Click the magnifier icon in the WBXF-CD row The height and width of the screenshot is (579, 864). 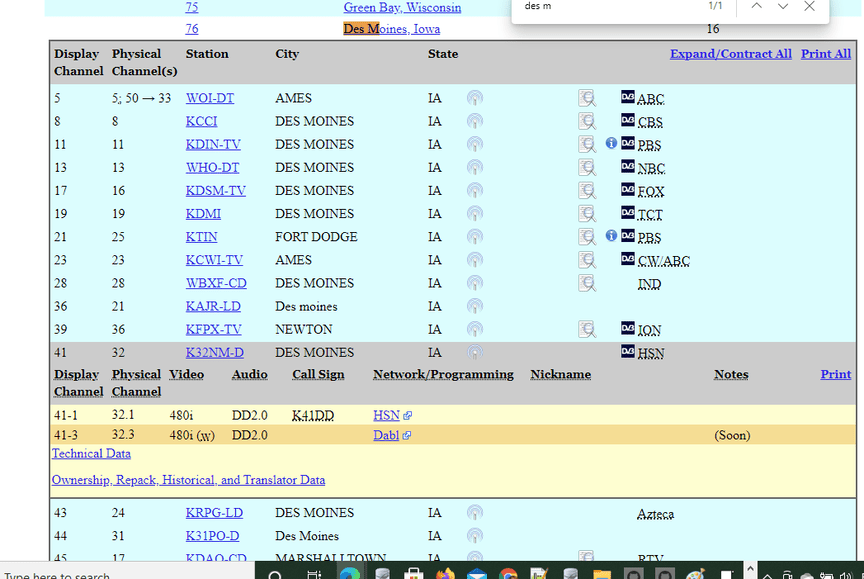pyautogui.click(x=587, y=283)
